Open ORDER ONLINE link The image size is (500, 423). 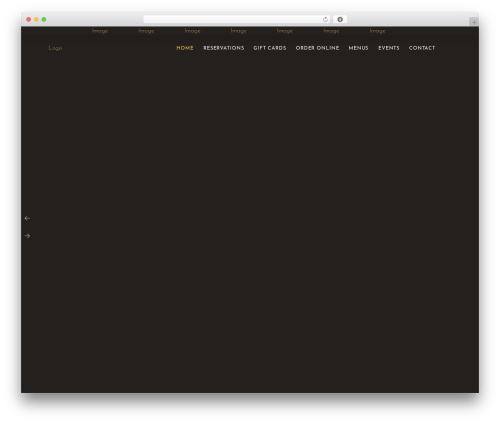[x=317, y=48]
